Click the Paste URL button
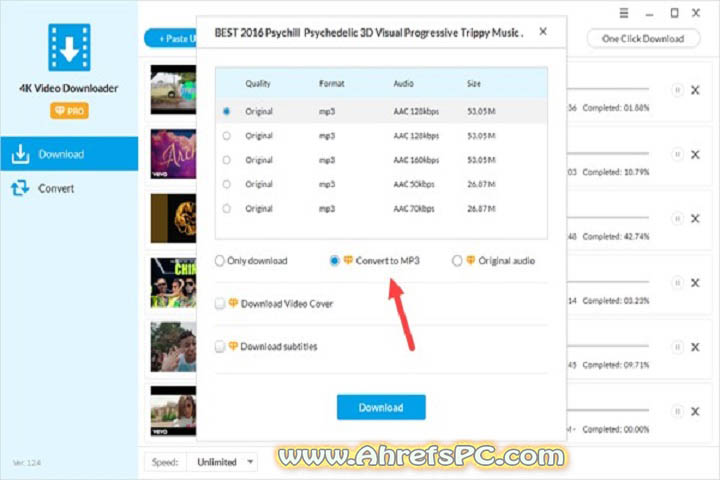This screenshot has width=720, height=480. click(171, 39)
